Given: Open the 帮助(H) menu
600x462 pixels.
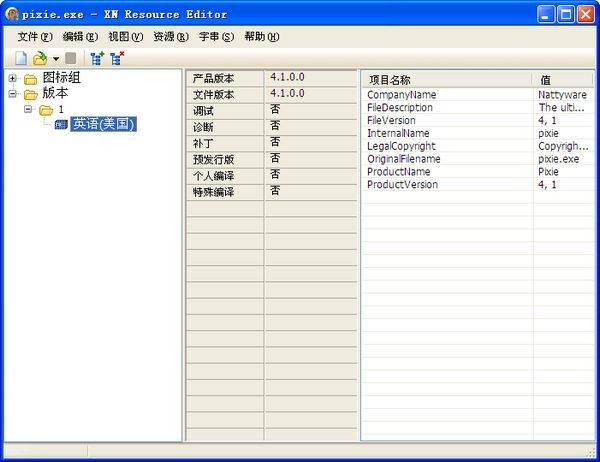Looking at the screenshot, I should pyautogui.click(x=262, y=37).
